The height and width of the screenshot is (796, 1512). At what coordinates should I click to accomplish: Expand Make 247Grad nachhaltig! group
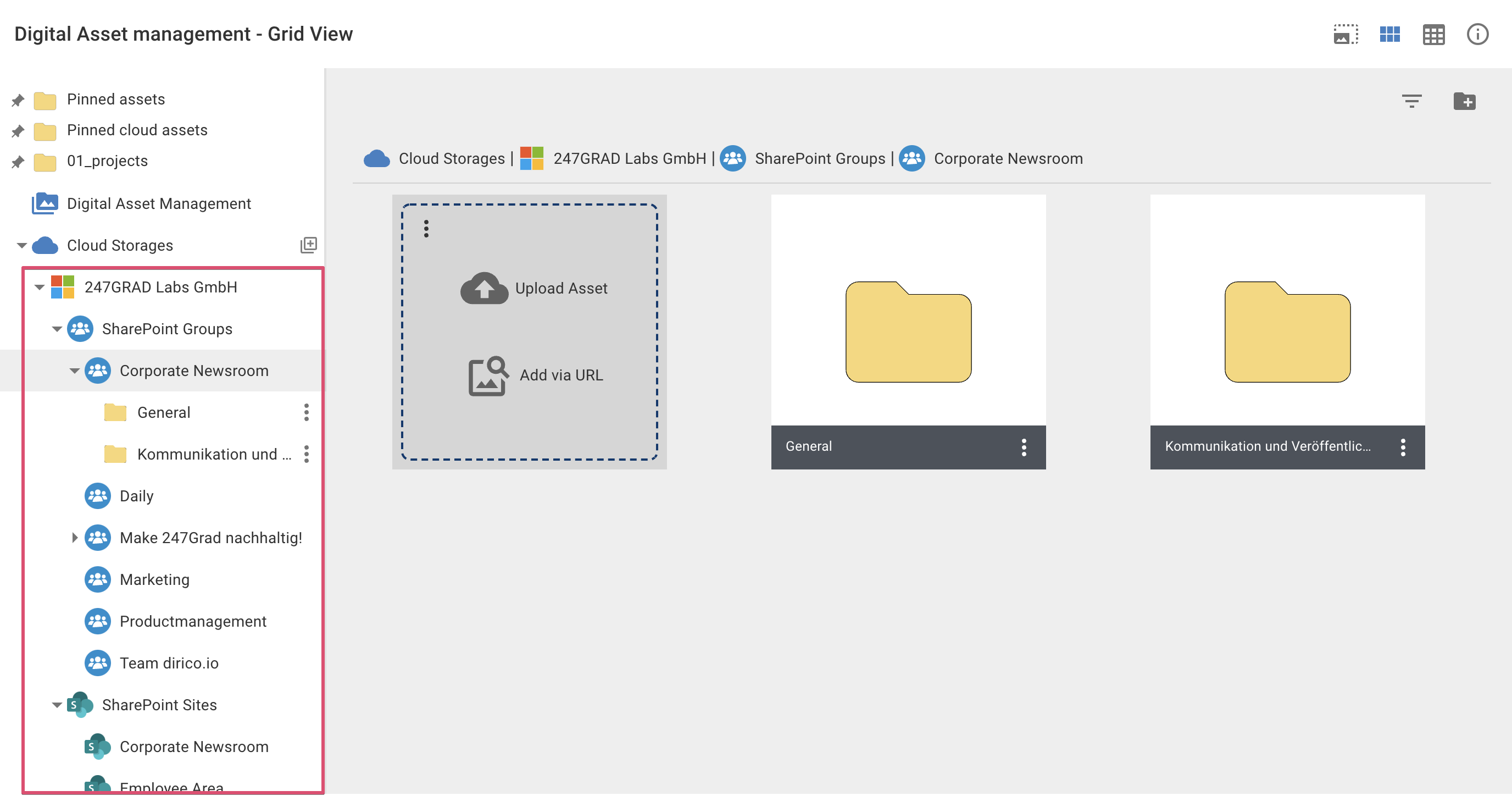[75, 537]
